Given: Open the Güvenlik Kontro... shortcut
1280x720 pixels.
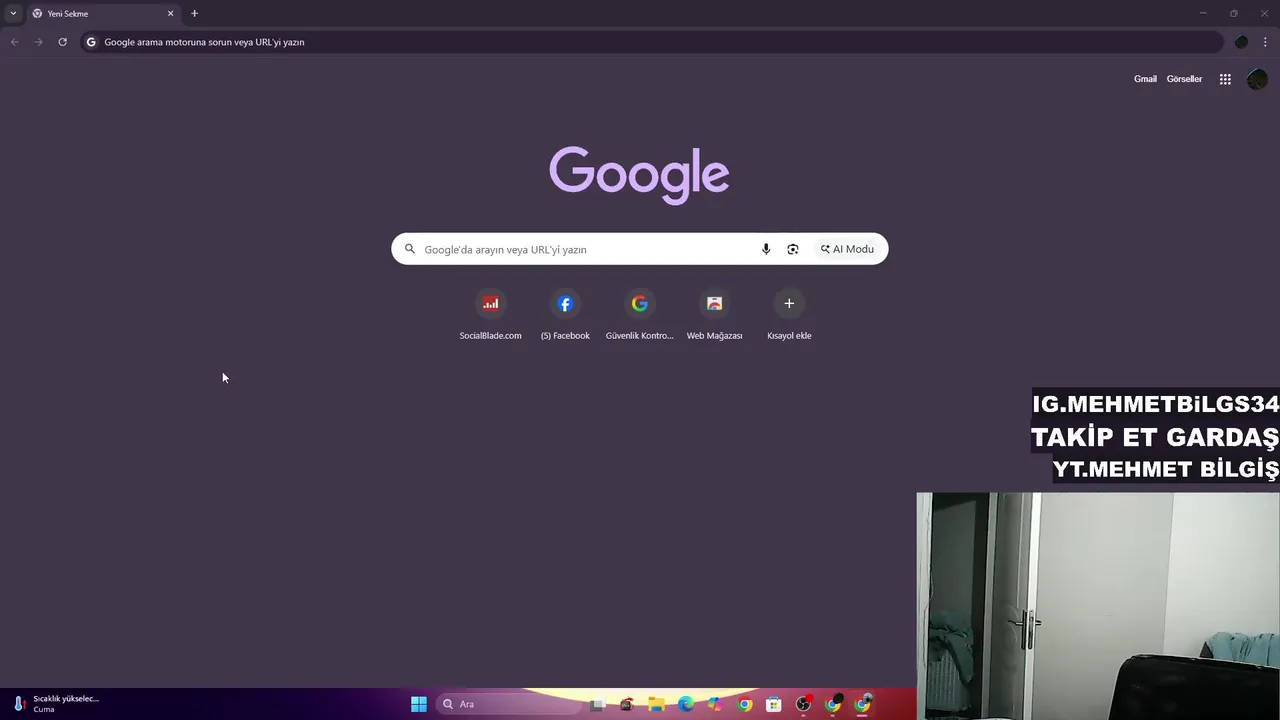Looking at the screenshot, I should [639, 314].
